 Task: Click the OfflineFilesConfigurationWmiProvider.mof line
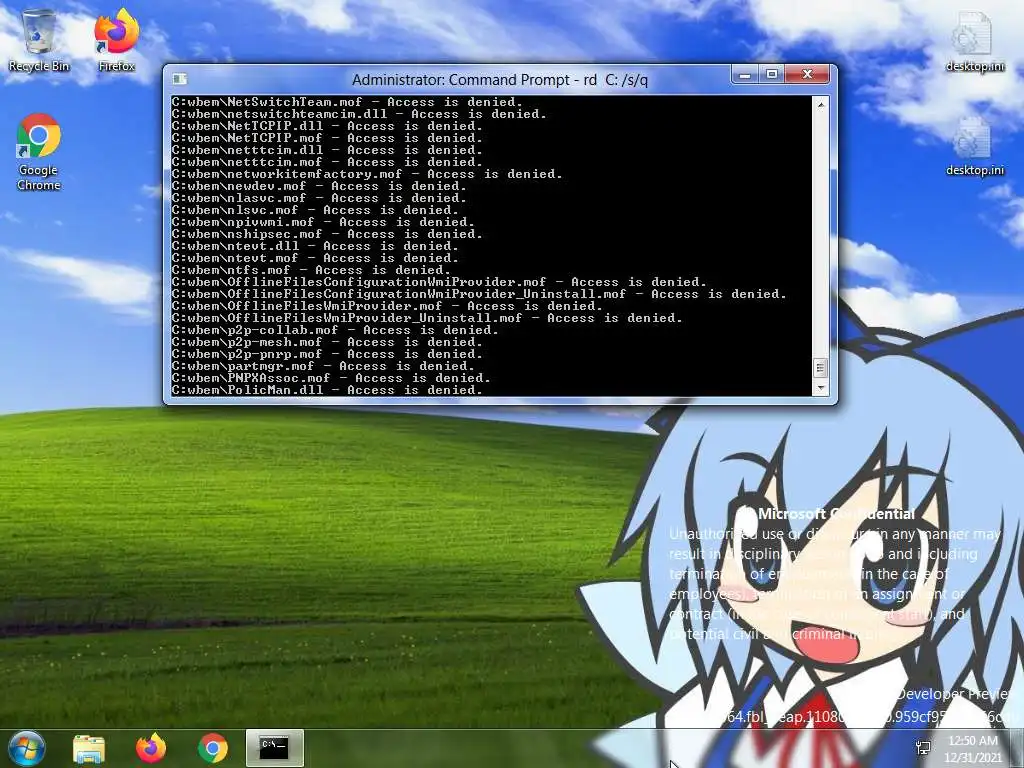[x=439, y=282]
